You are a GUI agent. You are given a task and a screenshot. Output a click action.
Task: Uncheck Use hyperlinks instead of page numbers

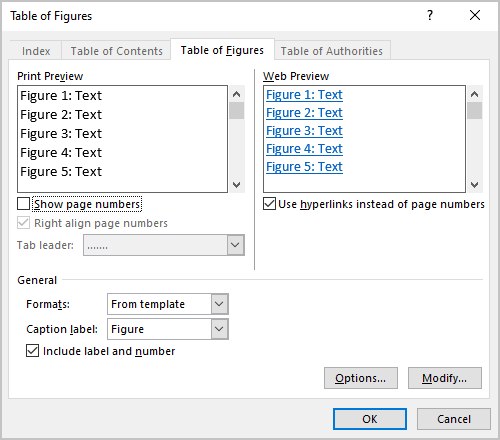[x=269, y=204]
